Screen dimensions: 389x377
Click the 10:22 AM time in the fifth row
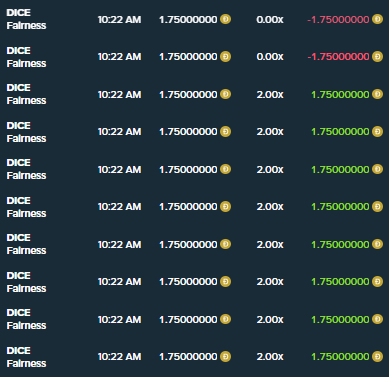point(119,169)
